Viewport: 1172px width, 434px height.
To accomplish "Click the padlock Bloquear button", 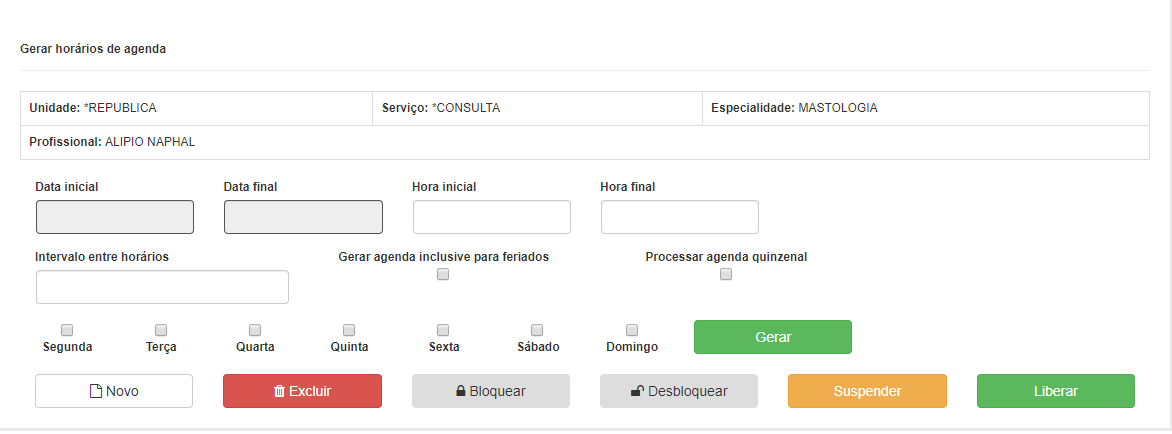I will (491, 391).
